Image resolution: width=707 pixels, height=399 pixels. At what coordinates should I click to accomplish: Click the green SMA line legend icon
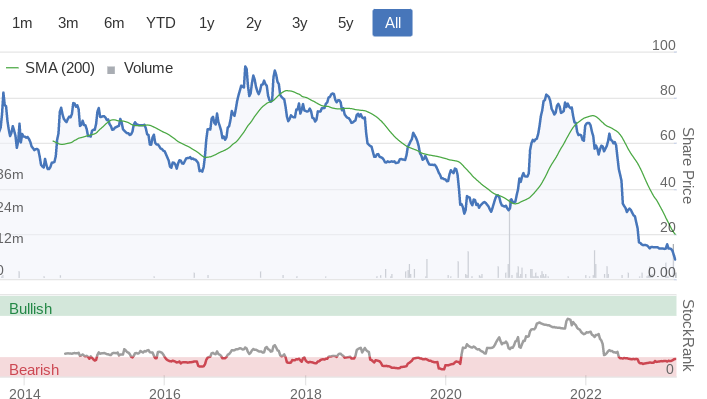[12, 68]
